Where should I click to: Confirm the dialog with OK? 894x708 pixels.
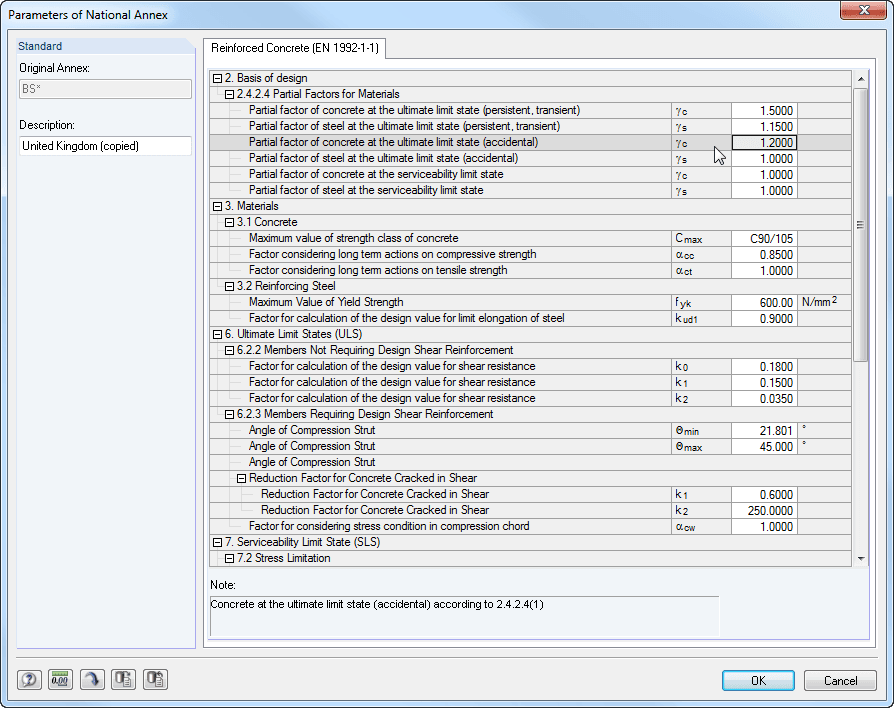point(758,681)
